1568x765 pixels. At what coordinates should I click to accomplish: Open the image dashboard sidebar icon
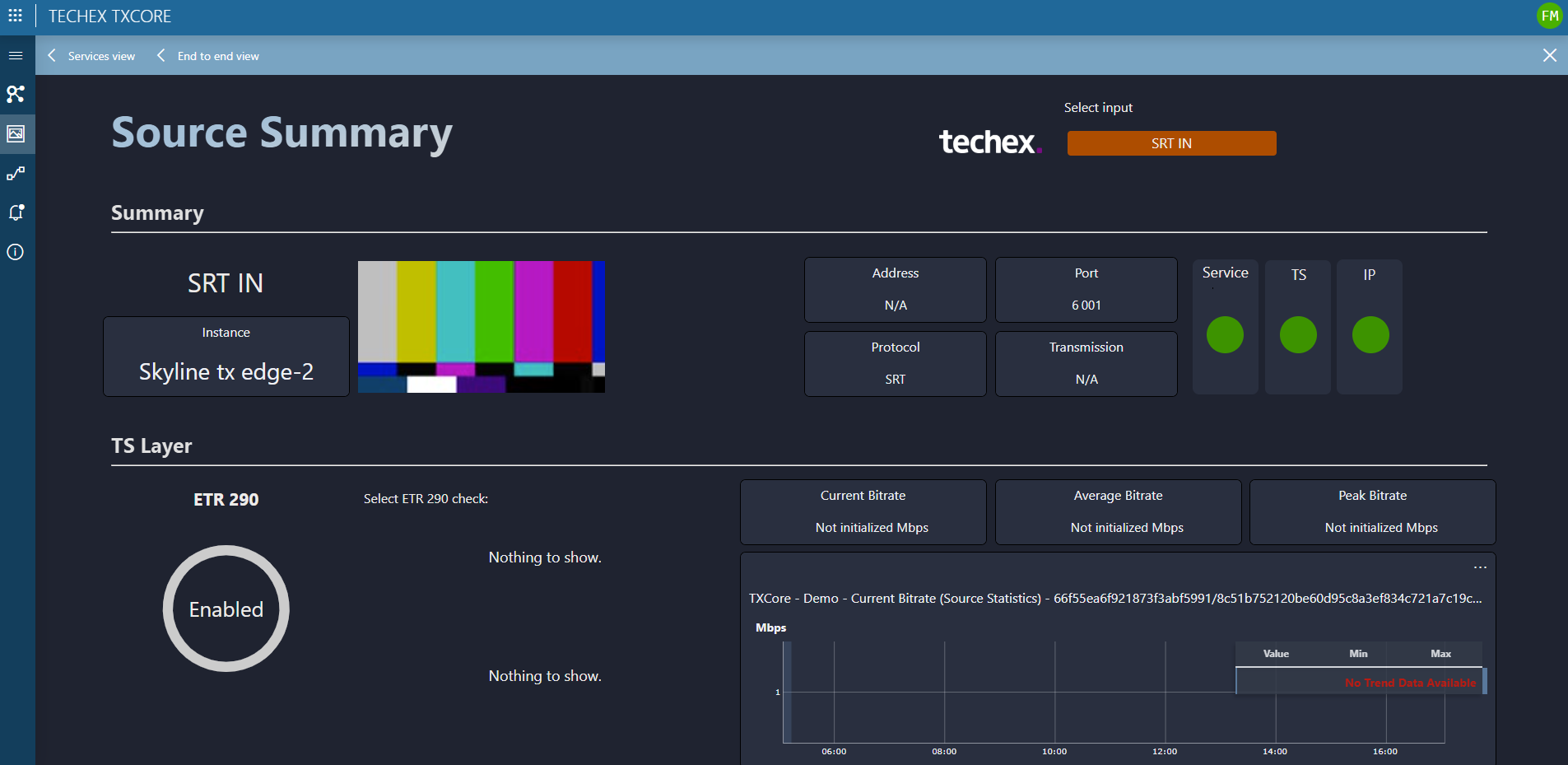[16, 133]
